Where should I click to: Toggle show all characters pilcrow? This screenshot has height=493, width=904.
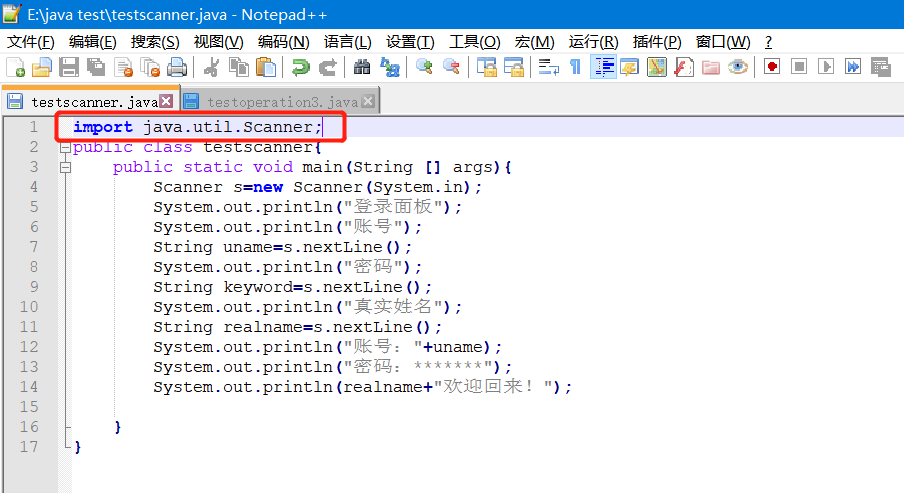575,67
